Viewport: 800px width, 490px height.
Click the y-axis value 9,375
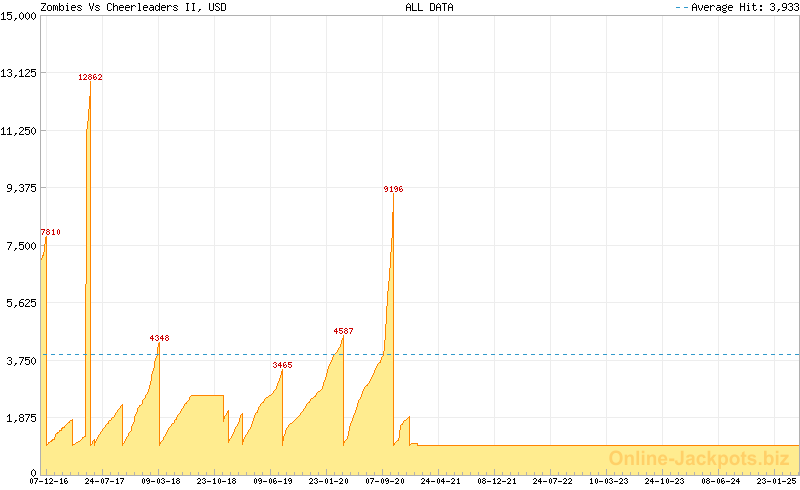[x=21, y=188]
